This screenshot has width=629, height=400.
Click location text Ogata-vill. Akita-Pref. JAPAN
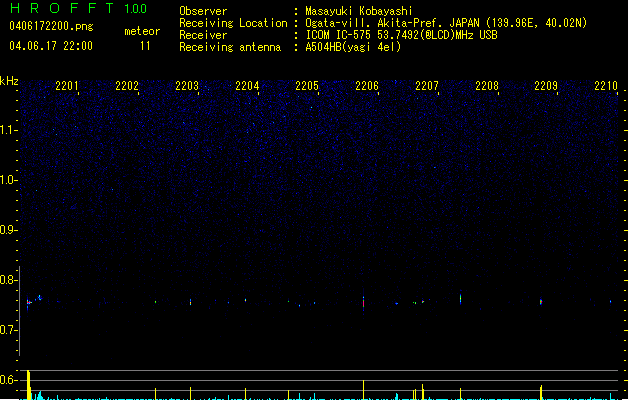[392, 23]
